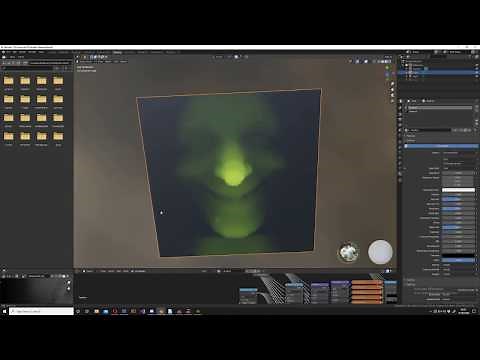Toggle the camera view icon

click(x=392, y=95)
